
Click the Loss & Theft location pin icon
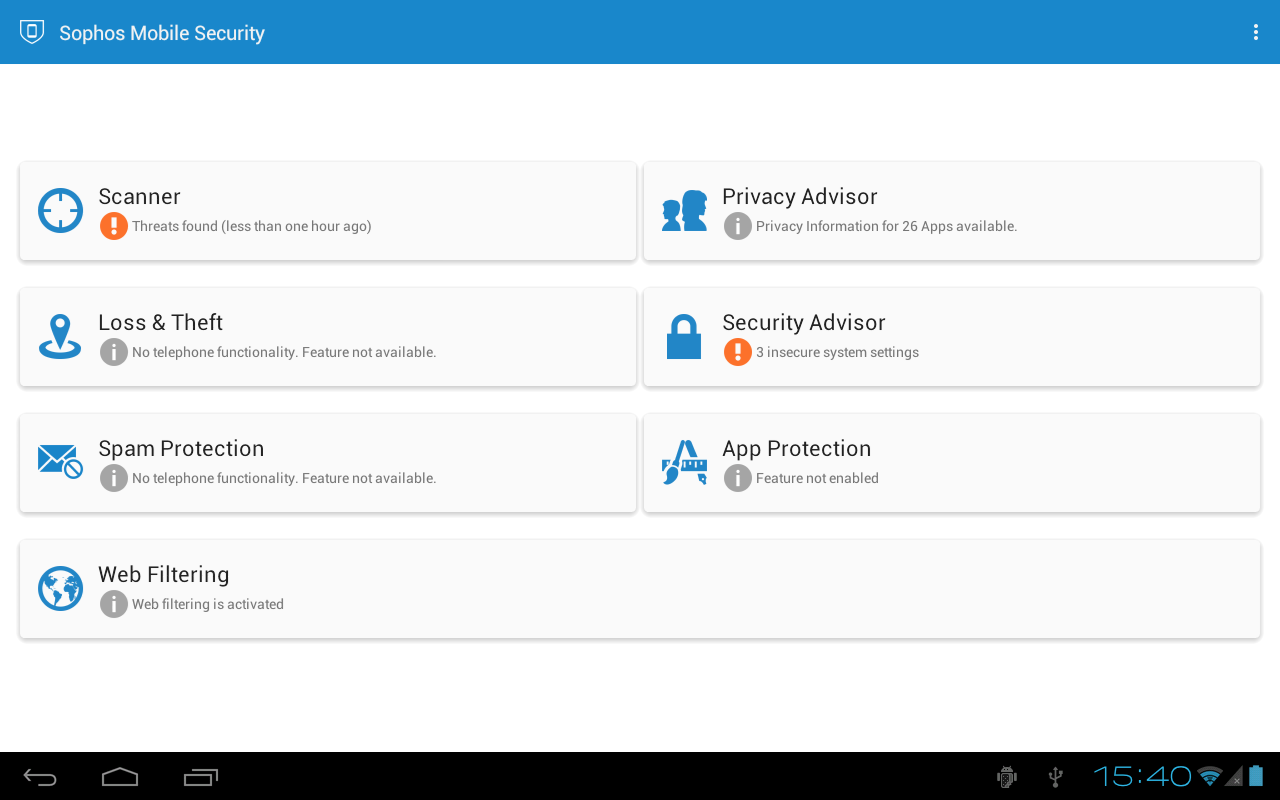60,337
